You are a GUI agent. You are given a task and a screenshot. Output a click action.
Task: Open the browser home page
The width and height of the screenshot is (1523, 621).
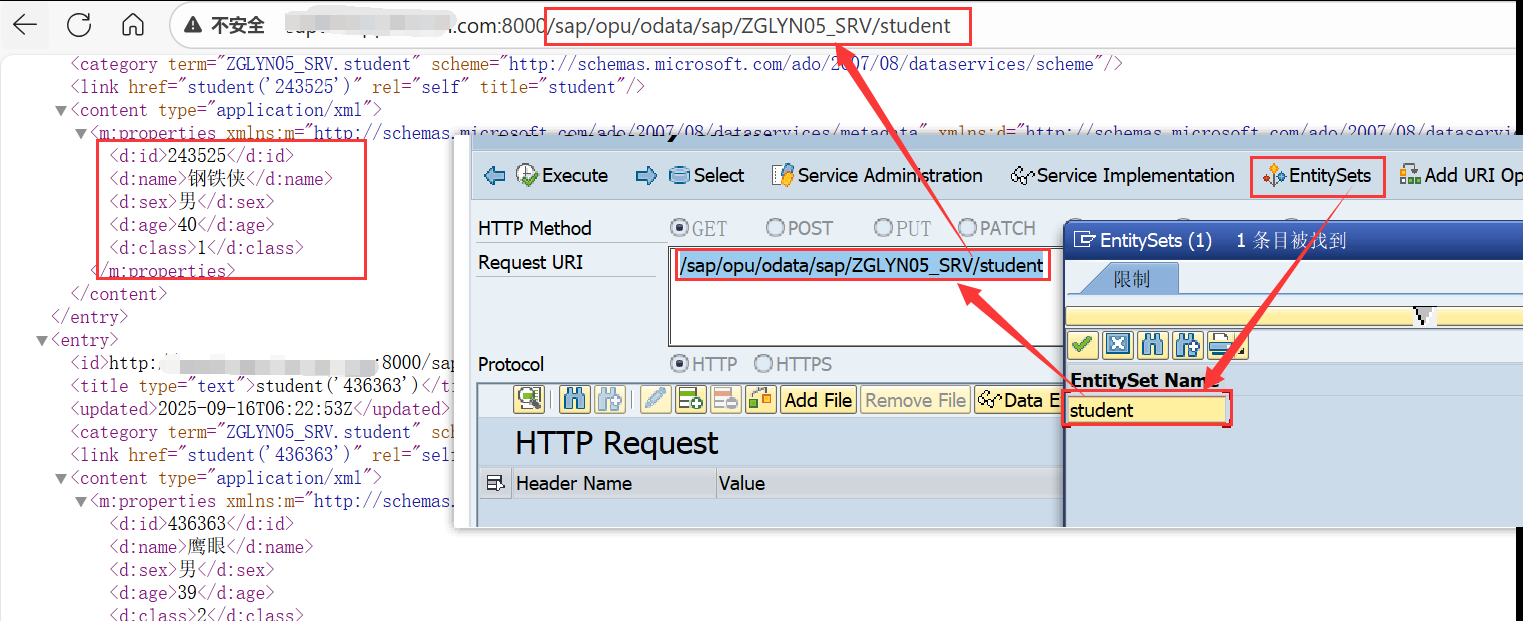point(132,25)
